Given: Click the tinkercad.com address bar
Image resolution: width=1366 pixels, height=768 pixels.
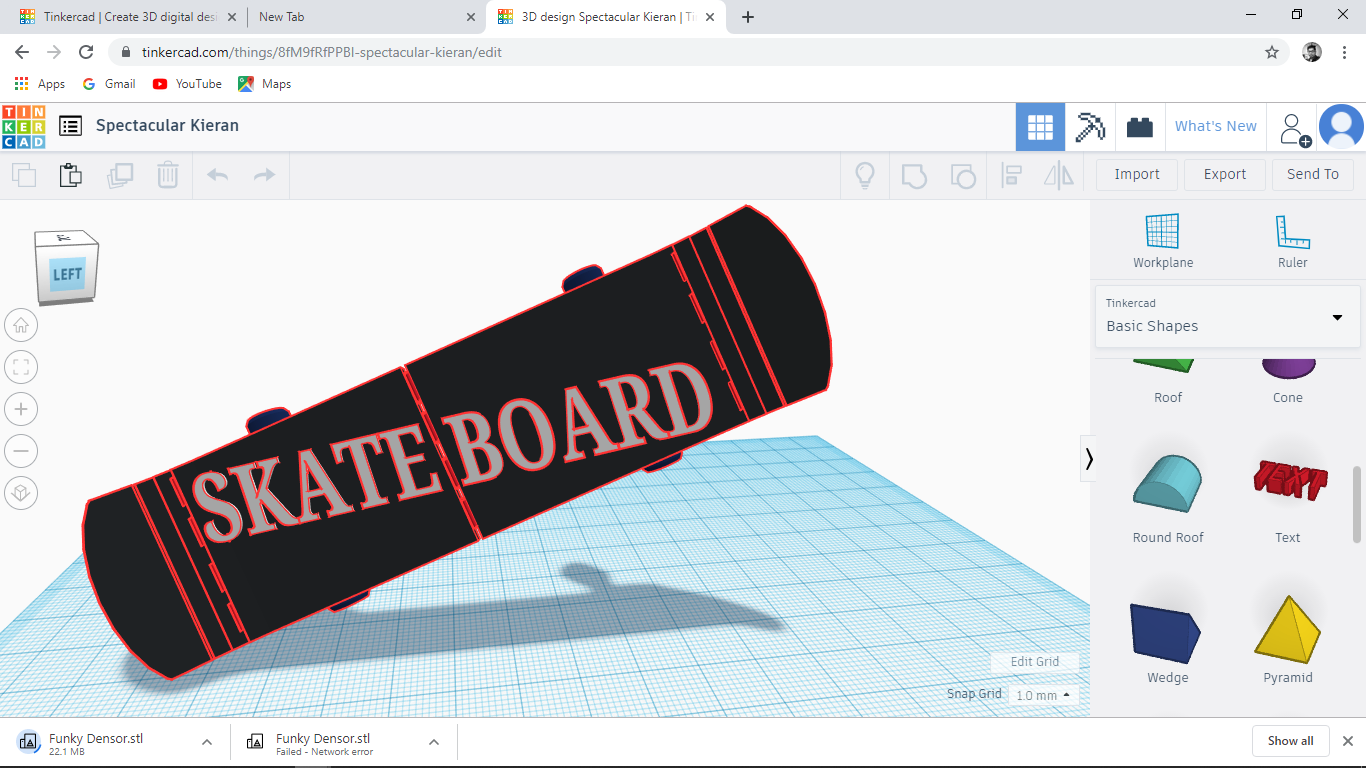Looking at the screenshot, I should tap(680, 52).
